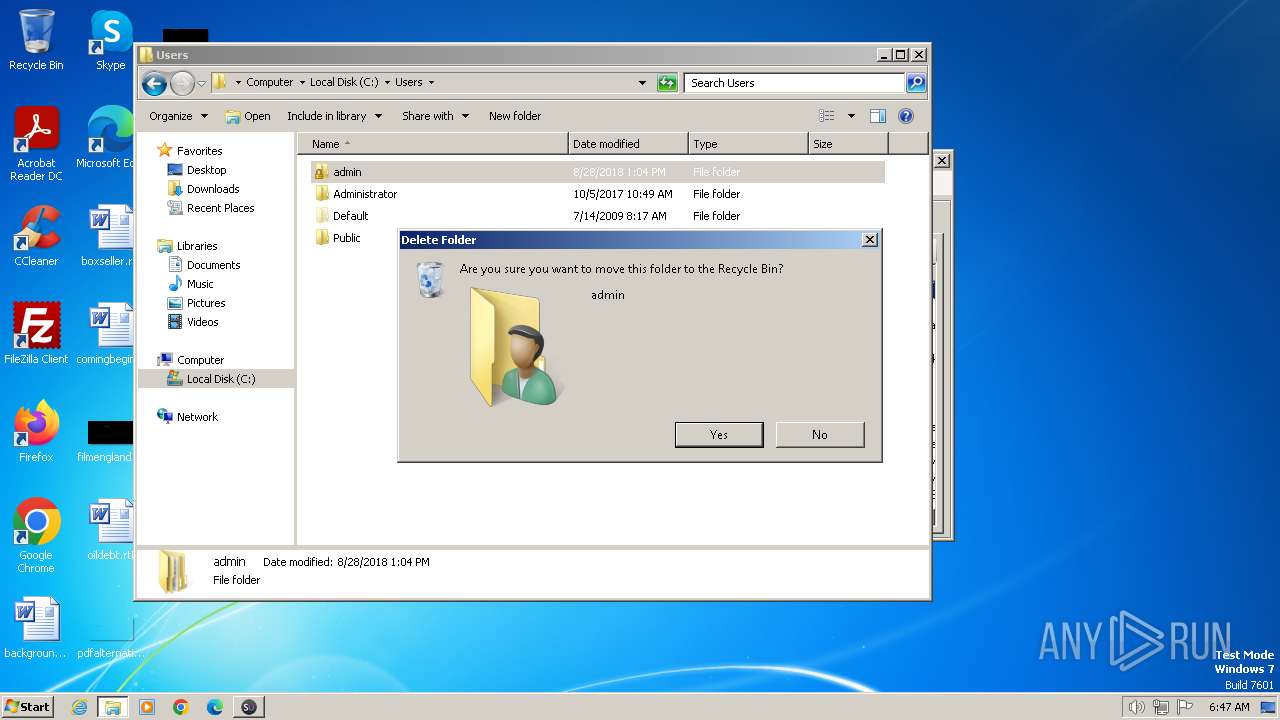Open the More view options dropdown arrow
Image resolution: width=1280 pixels, height=720 pixels.
851,116
